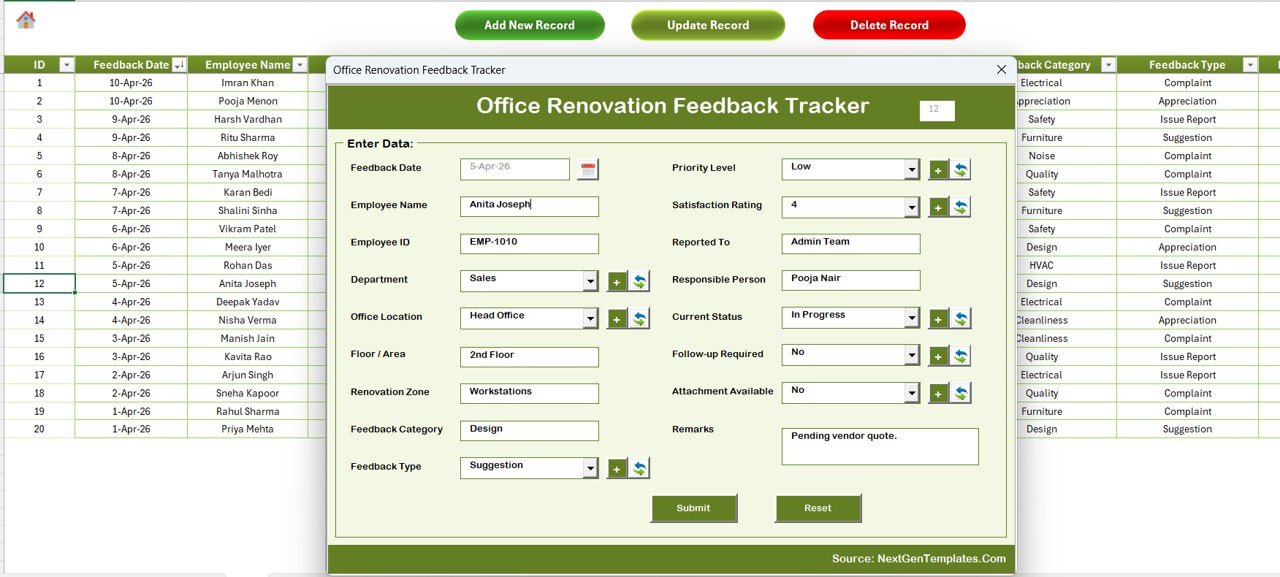Click the Delete Record button
This screenshot has width=1280, height=577.
pos(888,25)
